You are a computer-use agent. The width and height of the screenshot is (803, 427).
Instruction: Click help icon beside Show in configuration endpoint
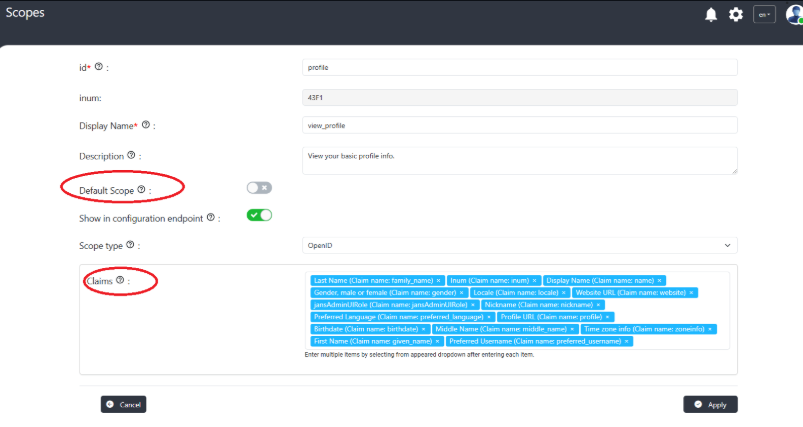click(210, 216)
